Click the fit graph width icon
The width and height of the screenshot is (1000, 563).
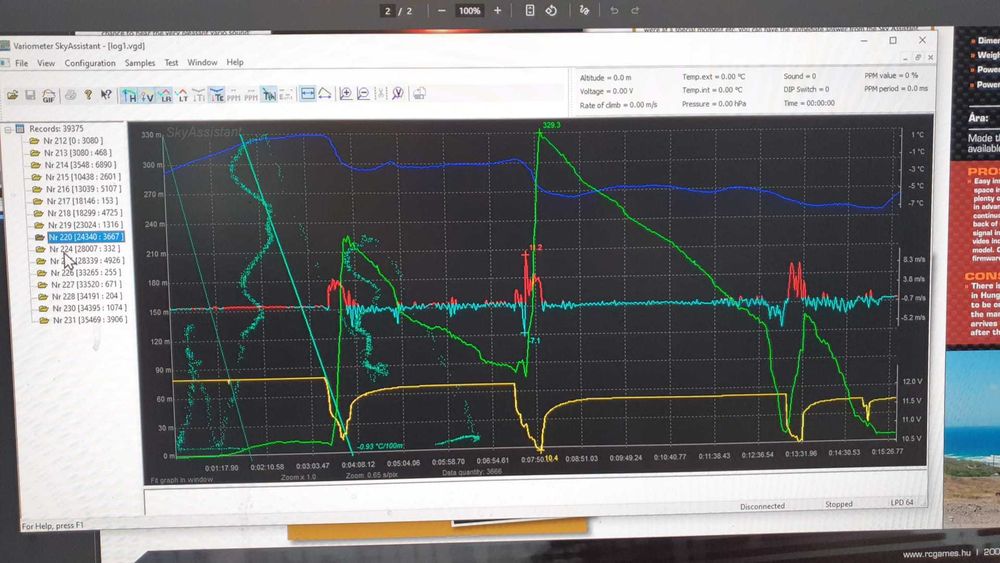[x=307, y=94]
